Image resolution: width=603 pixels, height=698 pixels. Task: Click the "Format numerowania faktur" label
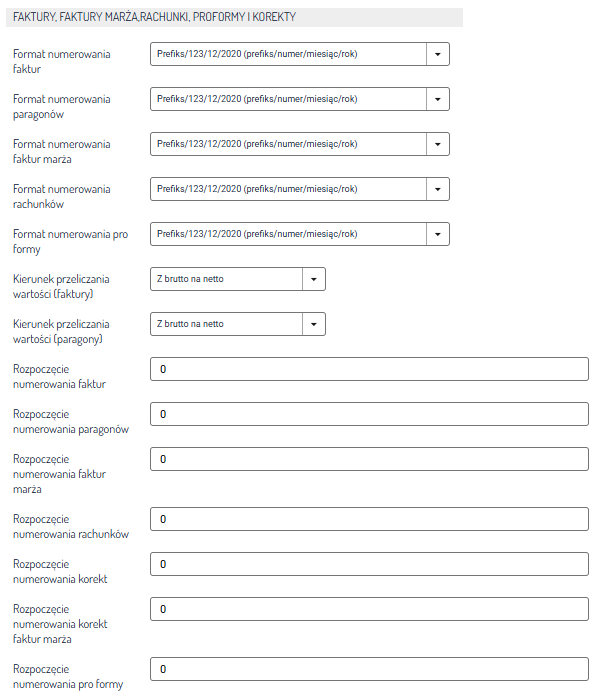[62, 61]
